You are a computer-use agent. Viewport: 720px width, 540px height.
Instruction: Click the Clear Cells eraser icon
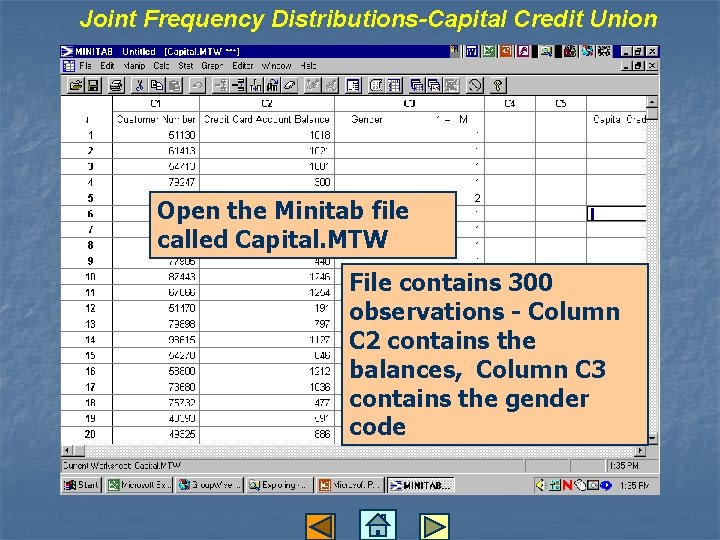point(290,85)
